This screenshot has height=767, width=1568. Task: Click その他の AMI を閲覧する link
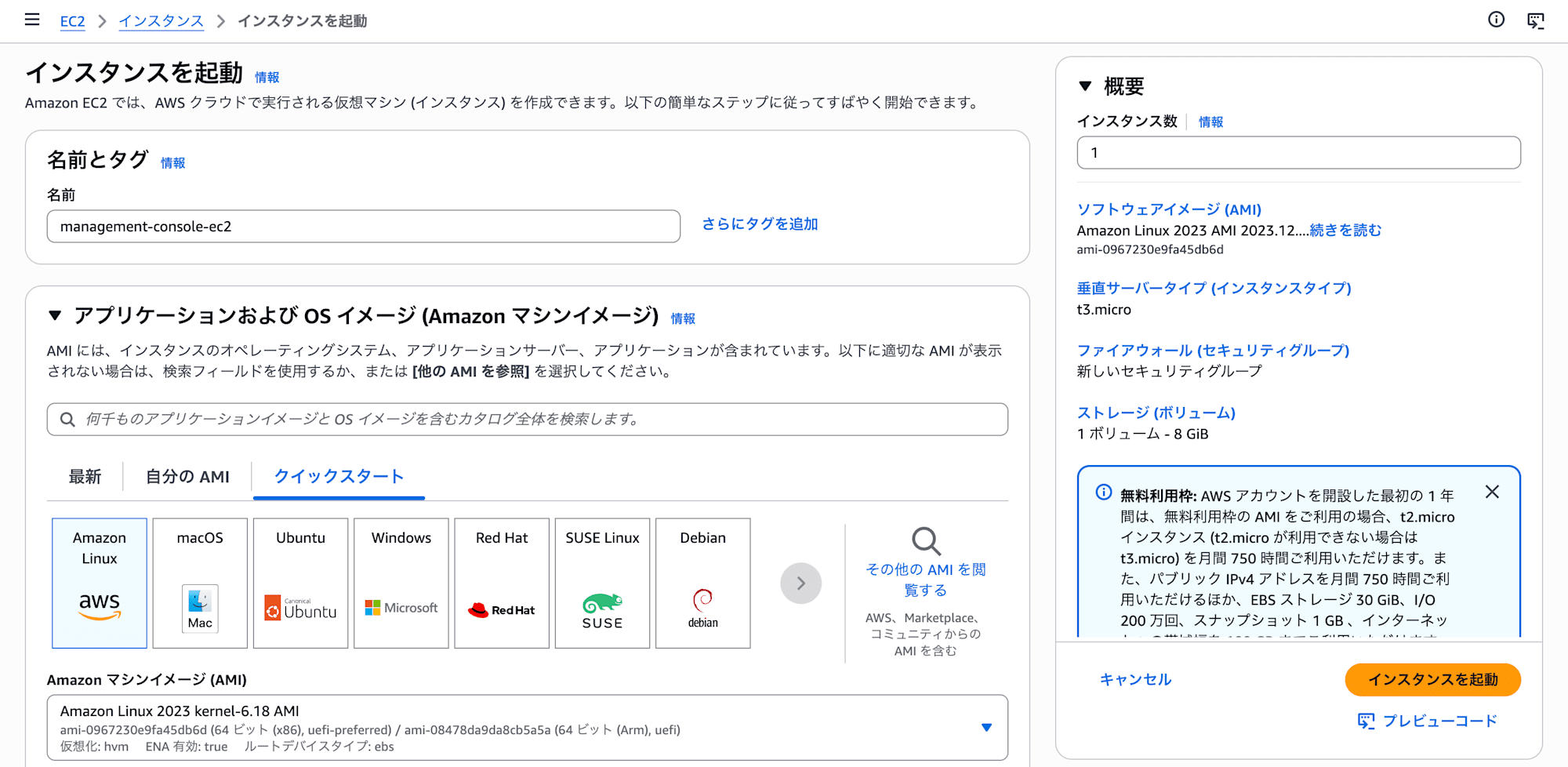[925, 580]
